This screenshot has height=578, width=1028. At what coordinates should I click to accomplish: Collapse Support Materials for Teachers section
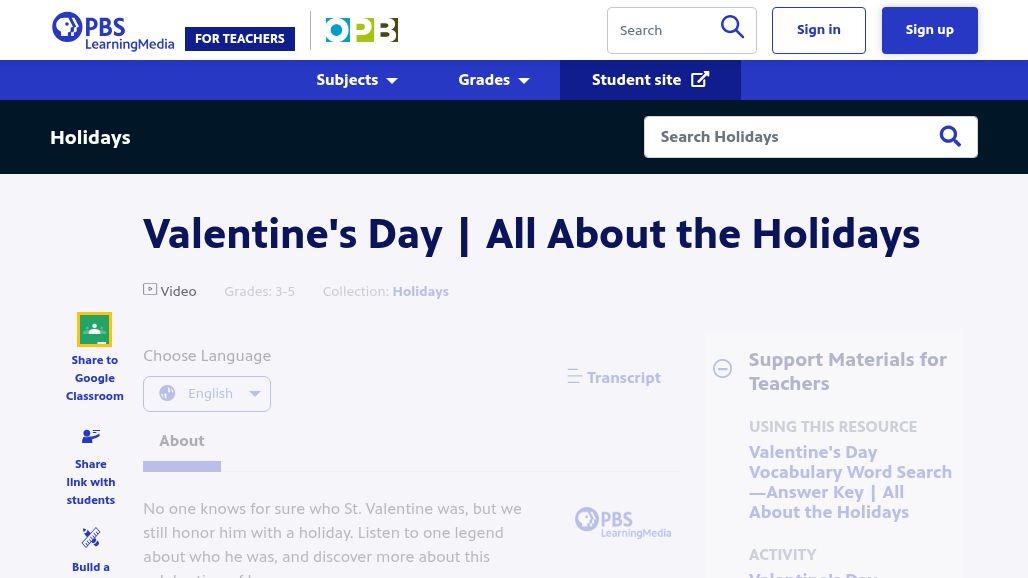pyautogui.click(x=722, y=368)
